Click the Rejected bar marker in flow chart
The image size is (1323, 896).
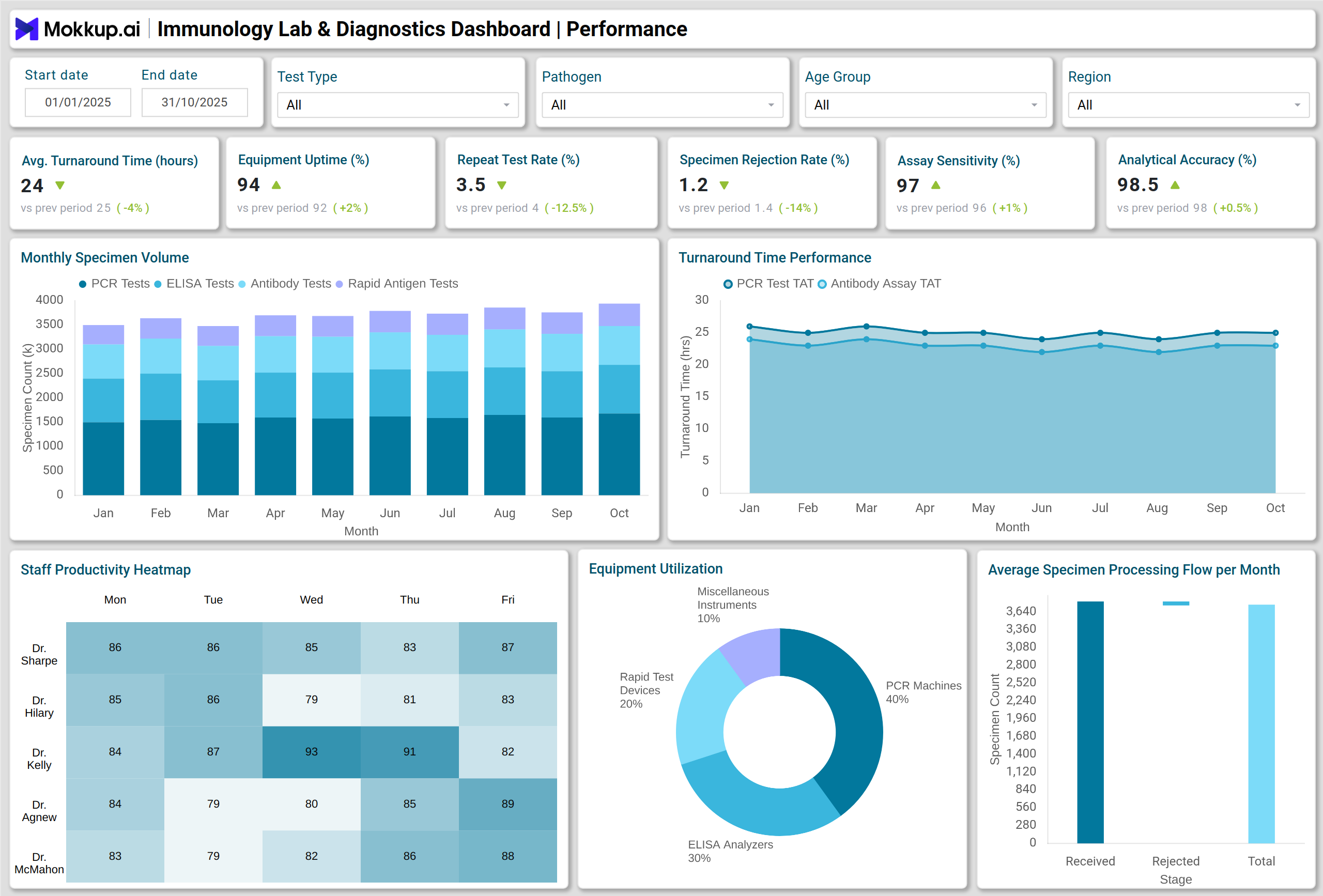[1176, 603]
